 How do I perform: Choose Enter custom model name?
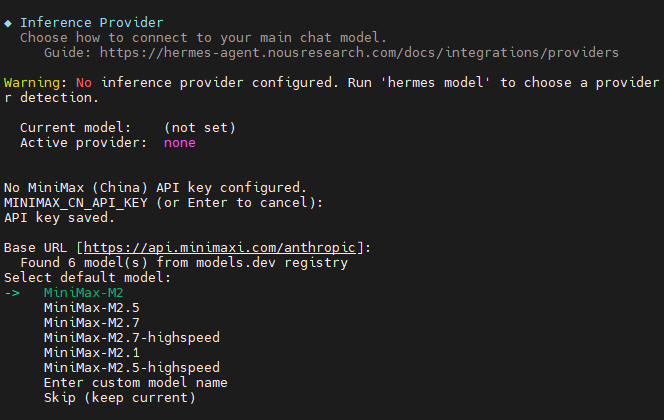136,383
